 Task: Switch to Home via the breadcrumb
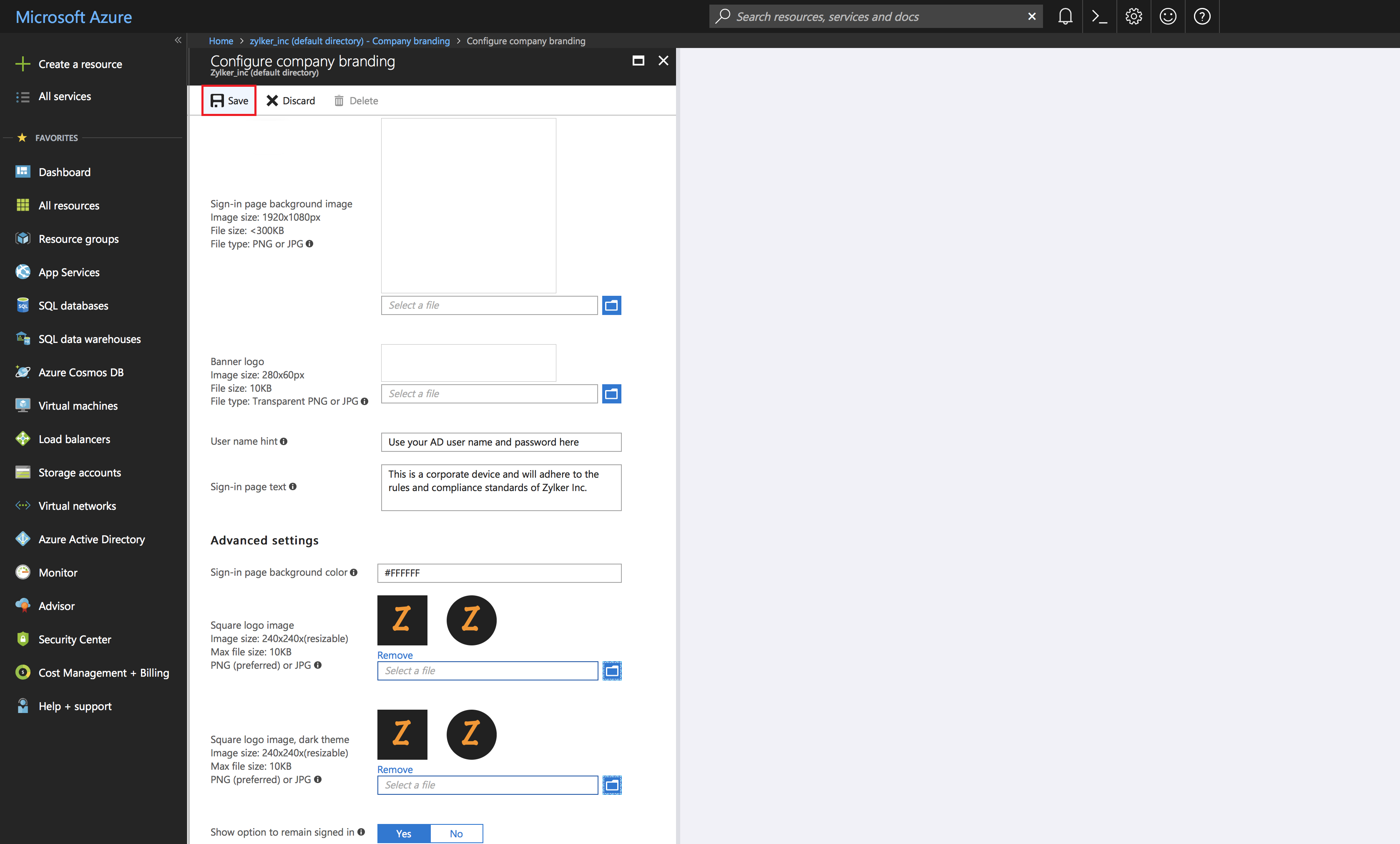[x=221, y=40]
